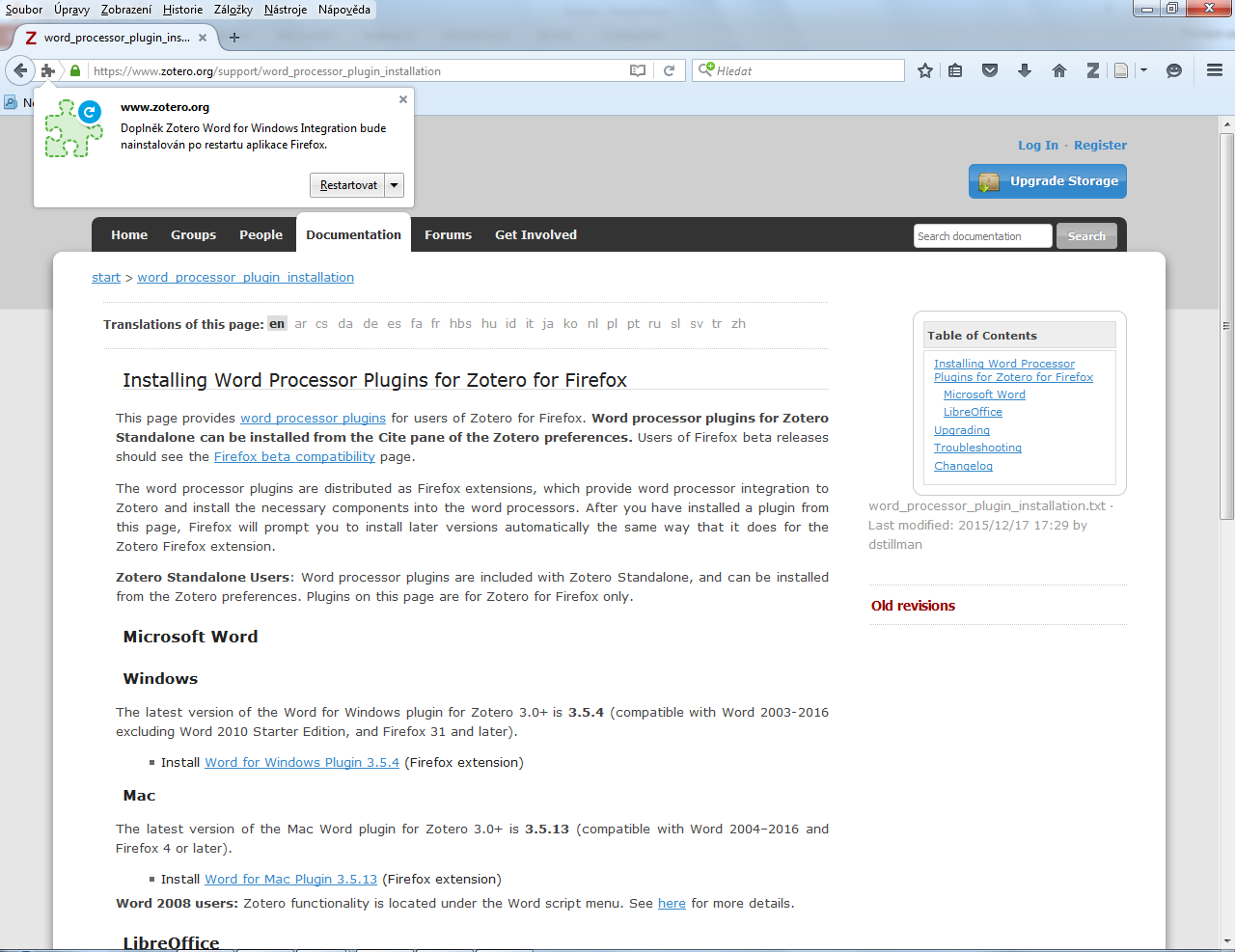The height and width of the screenshot is (952, 1235).
Task: Open the Nápověda menu
Action: coord(344,10)
